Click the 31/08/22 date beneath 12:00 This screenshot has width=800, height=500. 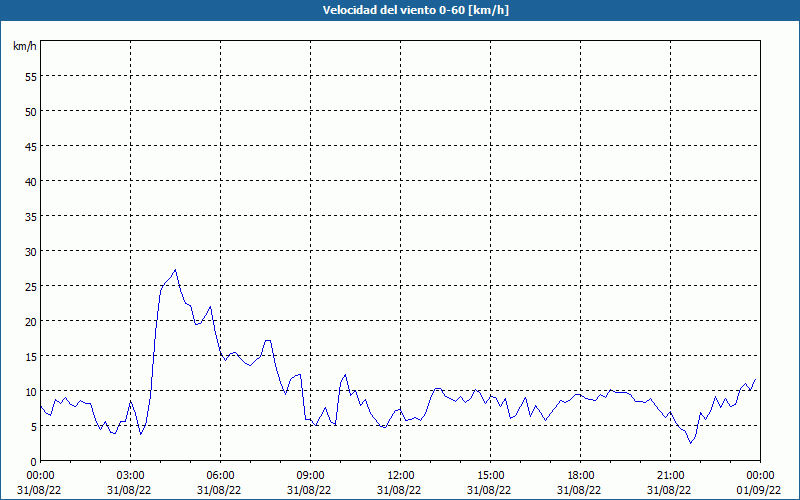399,490
